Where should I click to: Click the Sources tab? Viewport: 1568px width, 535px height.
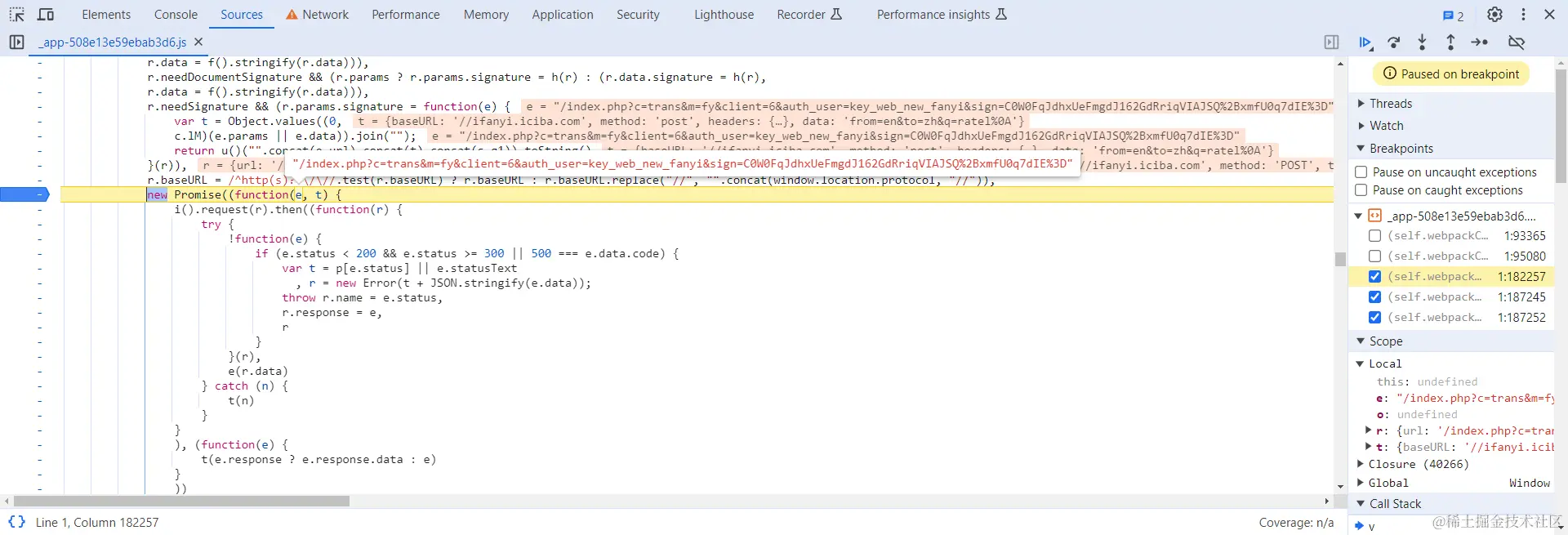[x=242, y=15]
